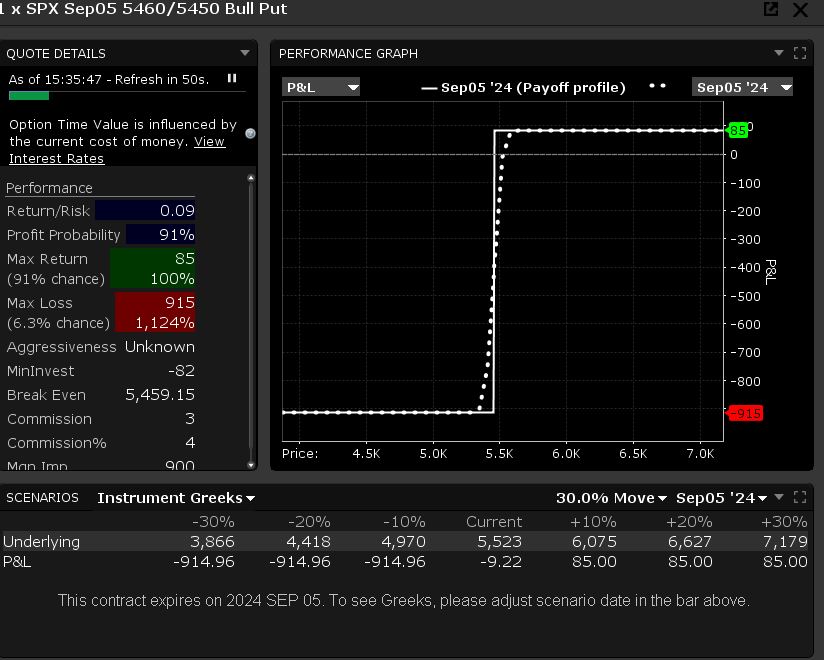Select the underlying value 7,179
Viewport: 824px width, 660px height.
pos(785,542)
